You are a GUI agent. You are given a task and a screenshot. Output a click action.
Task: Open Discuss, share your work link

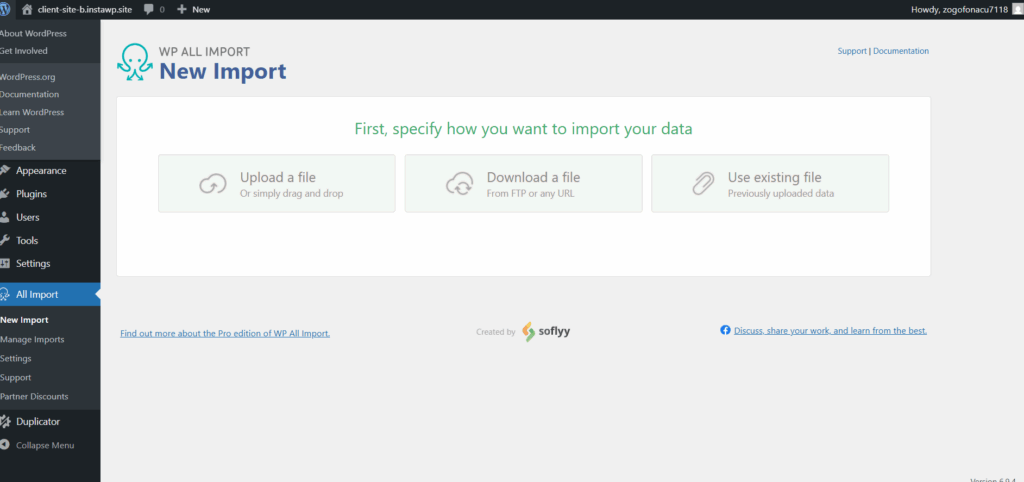pyautogui.click(x=830, y=330)
